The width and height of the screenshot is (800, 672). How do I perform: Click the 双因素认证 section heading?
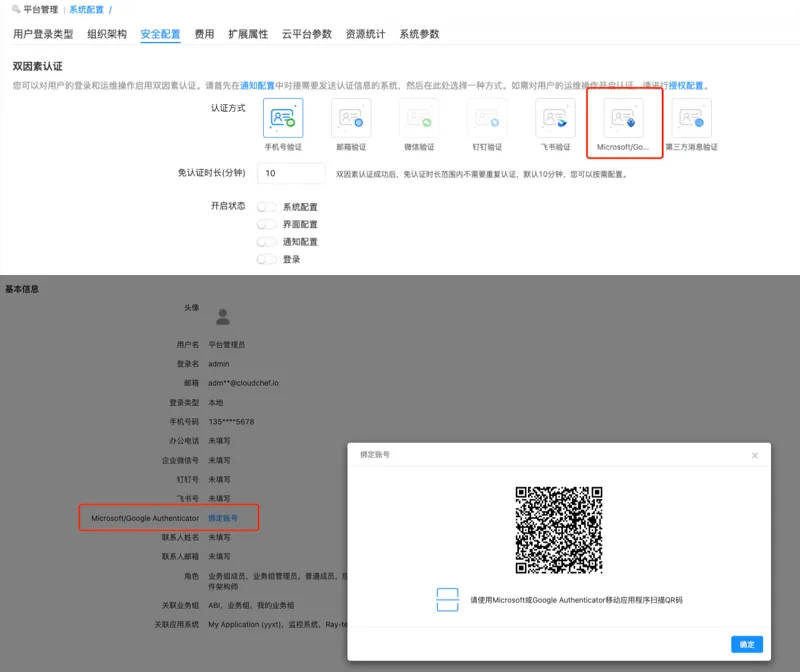38,66
